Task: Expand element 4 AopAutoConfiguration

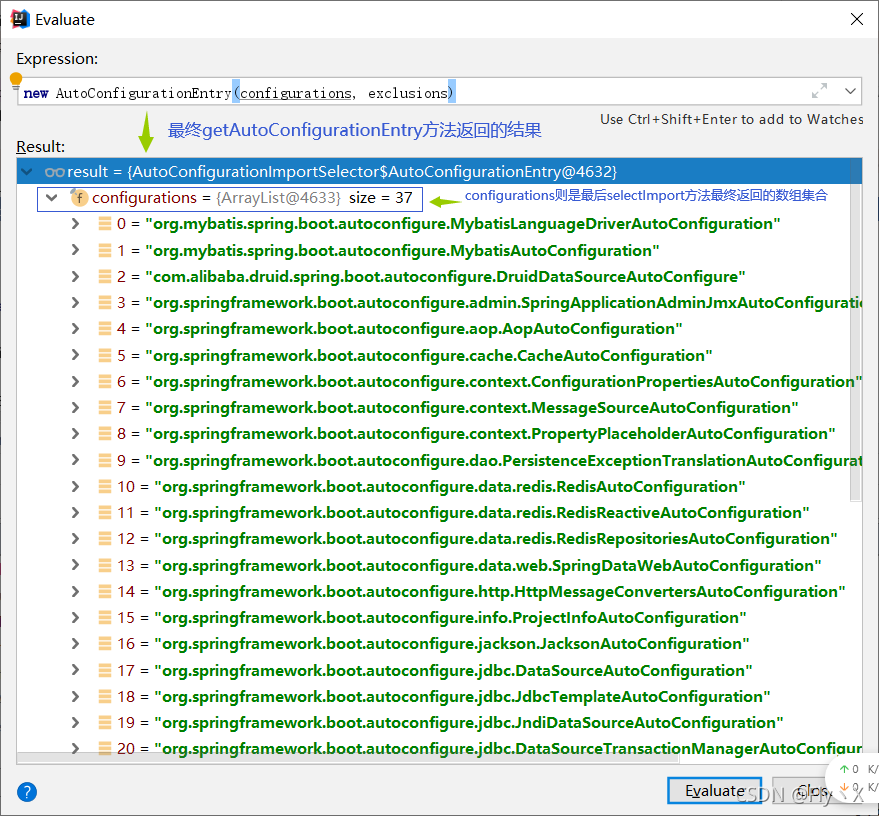Action: pyautogui.click(x=75, y=328)
